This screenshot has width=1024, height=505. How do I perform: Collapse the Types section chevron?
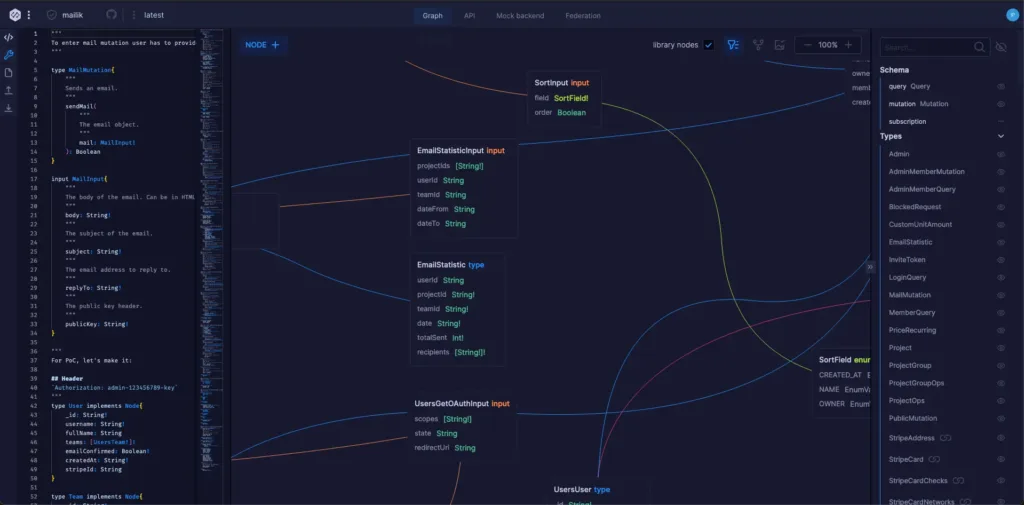(1000, 137)
